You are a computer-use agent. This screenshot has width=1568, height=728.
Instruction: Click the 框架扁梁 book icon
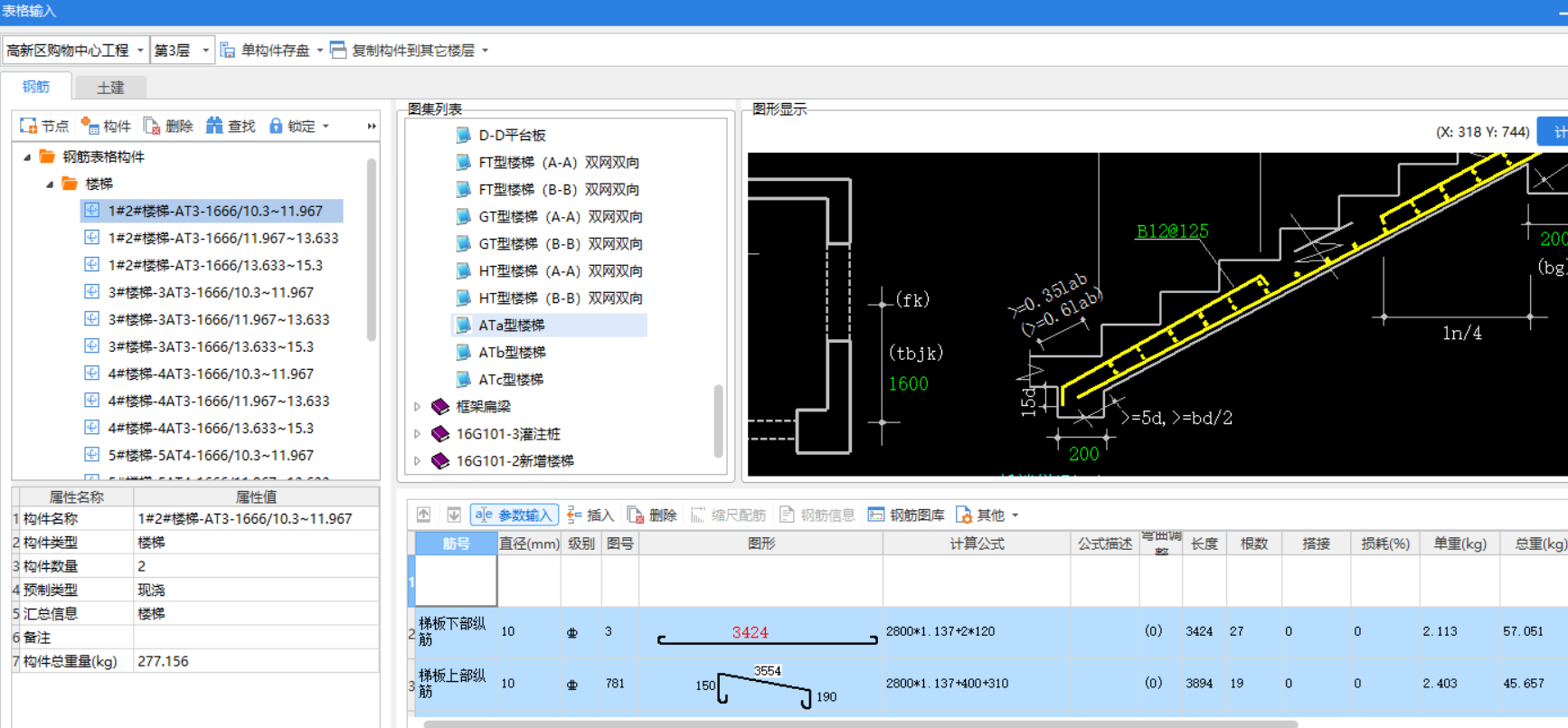[x=440, y=406]
